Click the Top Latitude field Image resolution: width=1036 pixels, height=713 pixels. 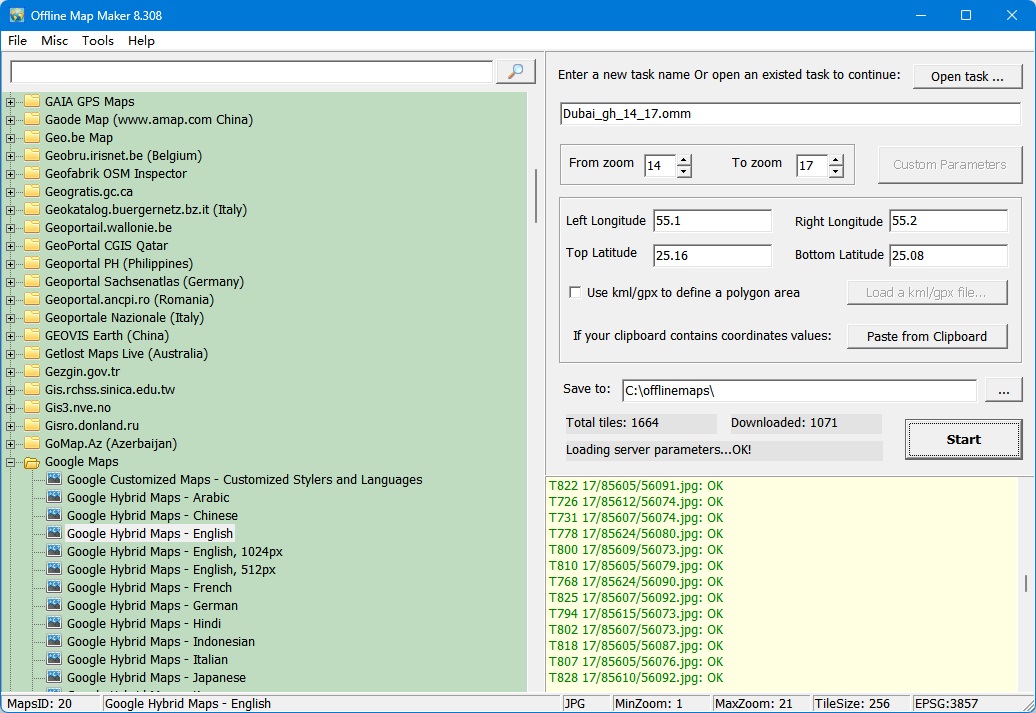[x=712, y=255]
